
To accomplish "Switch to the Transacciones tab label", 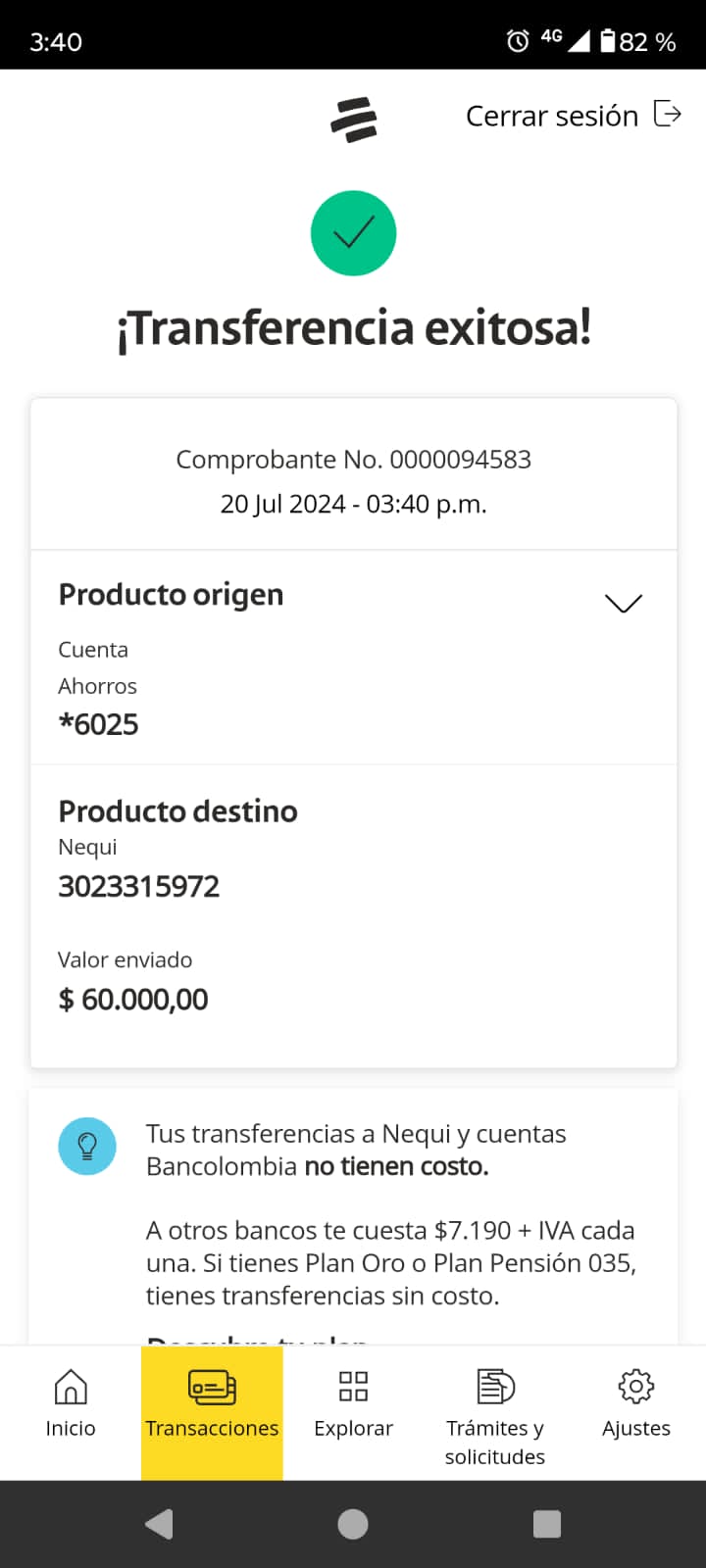I will pyautogui.click(x=212, y=1429).
